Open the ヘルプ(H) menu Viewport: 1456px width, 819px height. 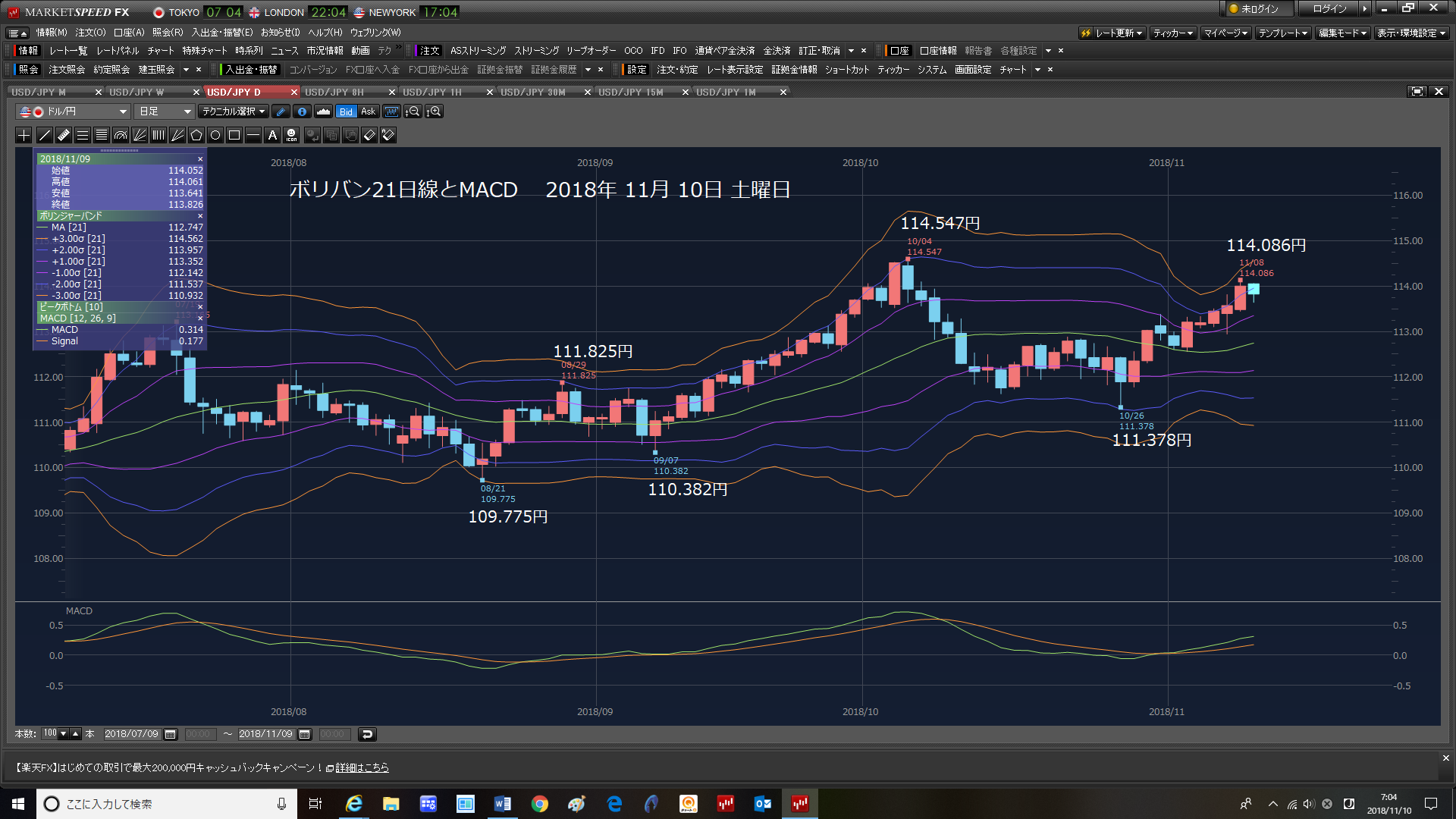[x=325, y=33]
